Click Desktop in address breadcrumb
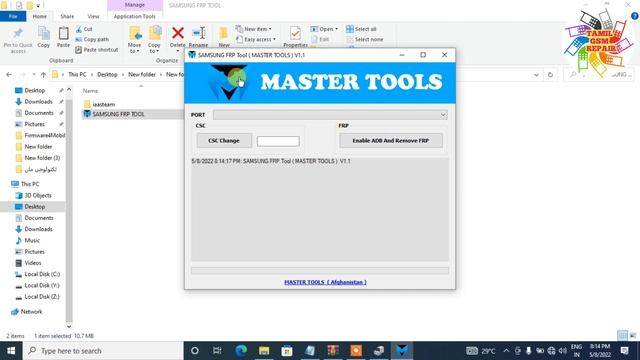Viewport: 640px width, 360px height. (x=107, y=75)
